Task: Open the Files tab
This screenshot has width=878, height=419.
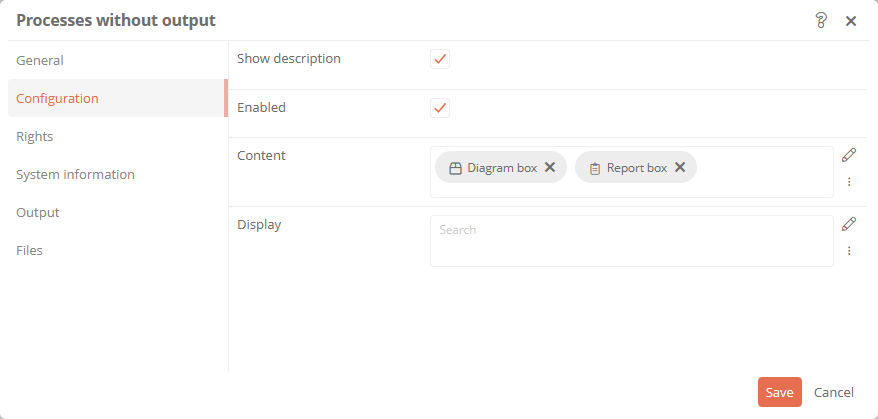Action: (30, 250)
